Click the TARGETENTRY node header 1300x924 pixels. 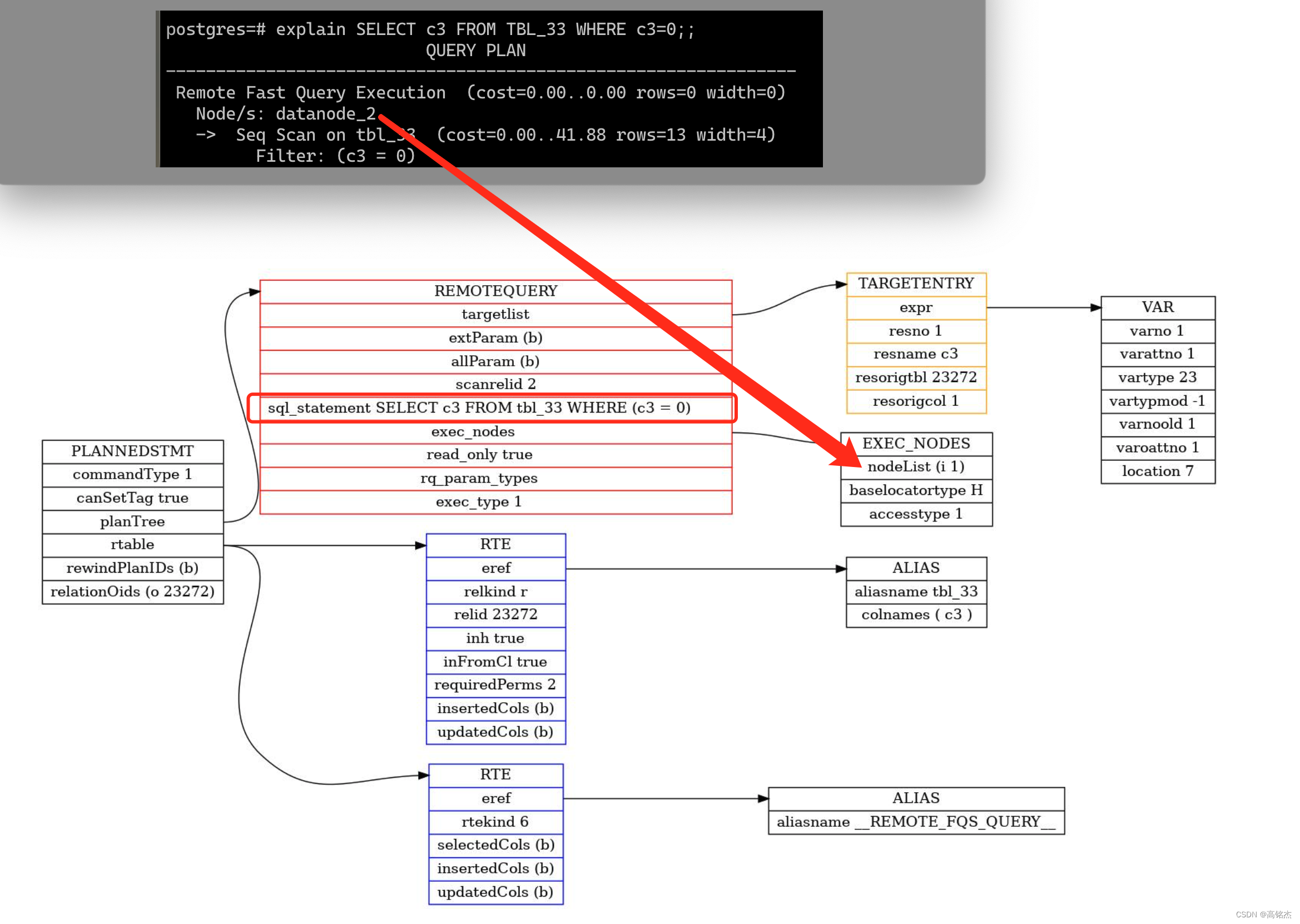click(x=916, y=284)
